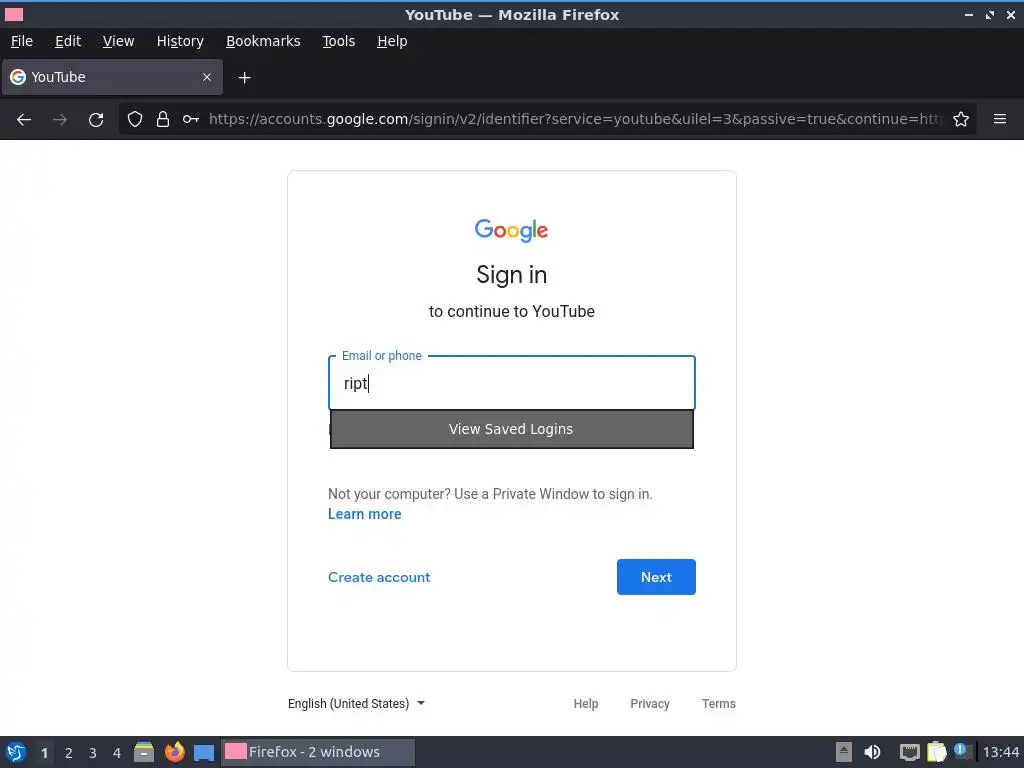Launch Firefox from the taskbar icon
1024x768 pixels.
pyautogui.click(x=174, y=752)
